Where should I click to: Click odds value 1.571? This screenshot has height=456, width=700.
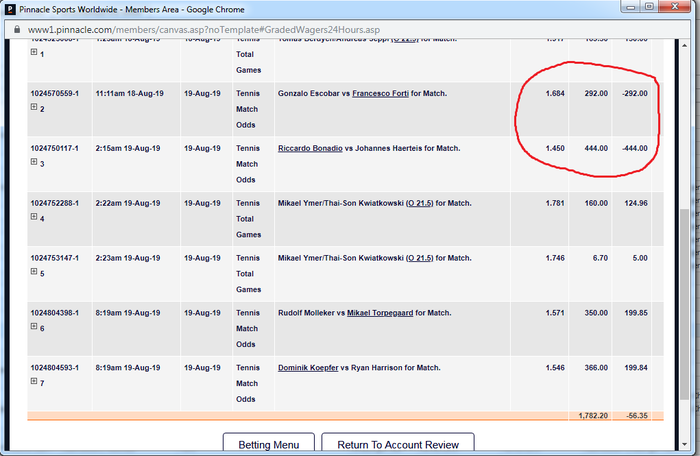pyautogui.click(x=555, y=313)
